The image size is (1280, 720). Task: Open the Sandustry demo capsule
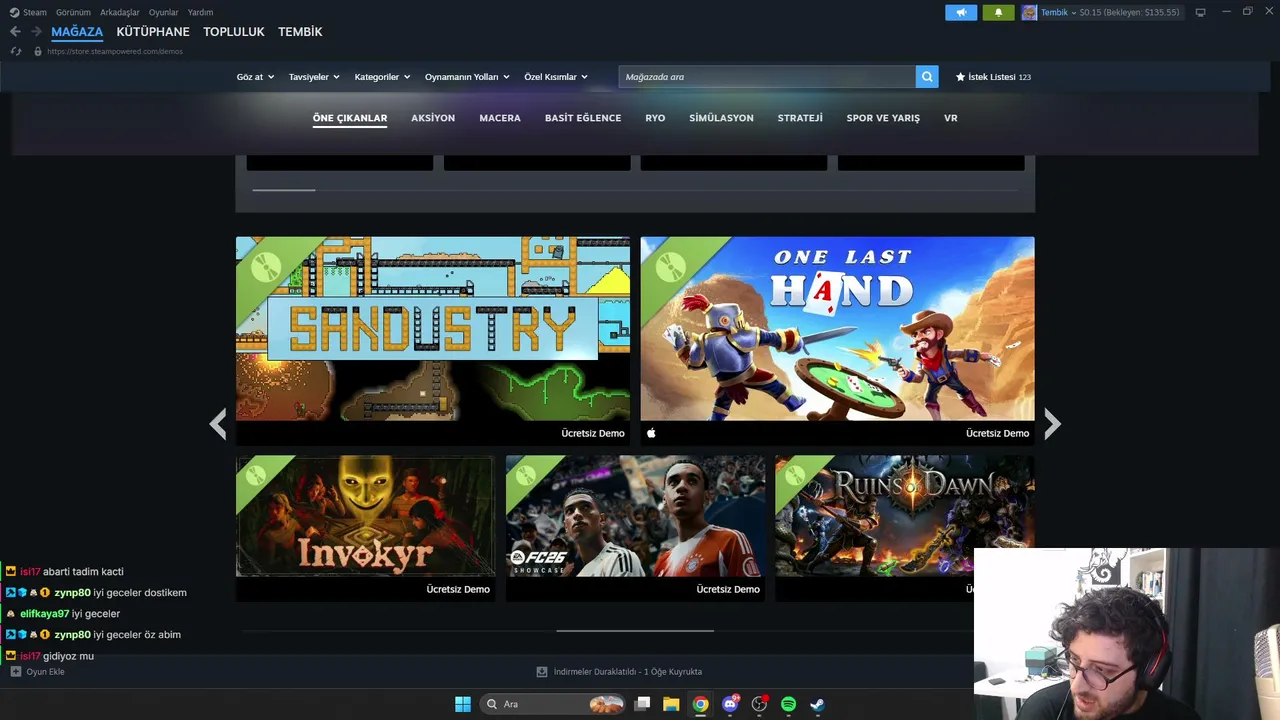point(433,340)
